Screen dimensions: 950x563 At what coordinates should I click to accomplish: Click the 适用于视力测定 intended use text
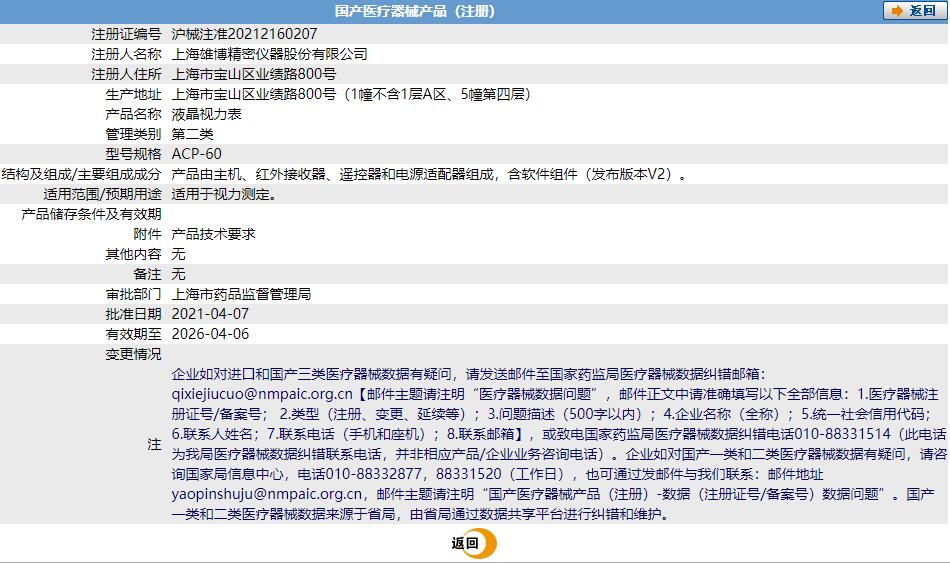pyautogui.click(x=224, y=194)
